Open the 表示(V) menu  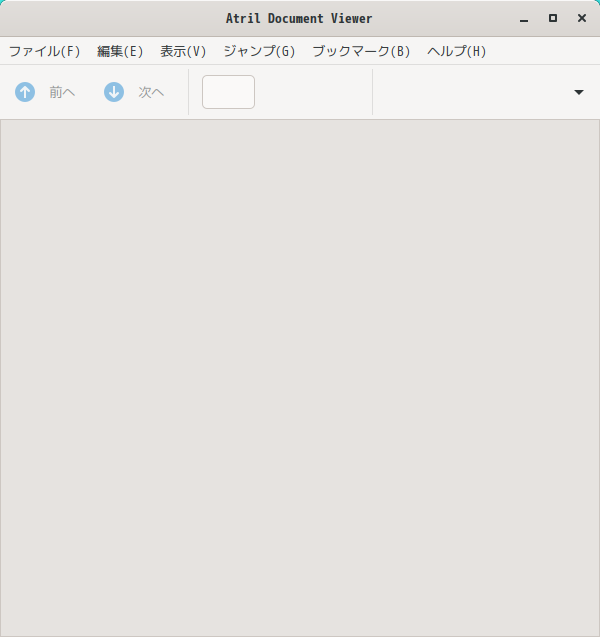(183, 51)
